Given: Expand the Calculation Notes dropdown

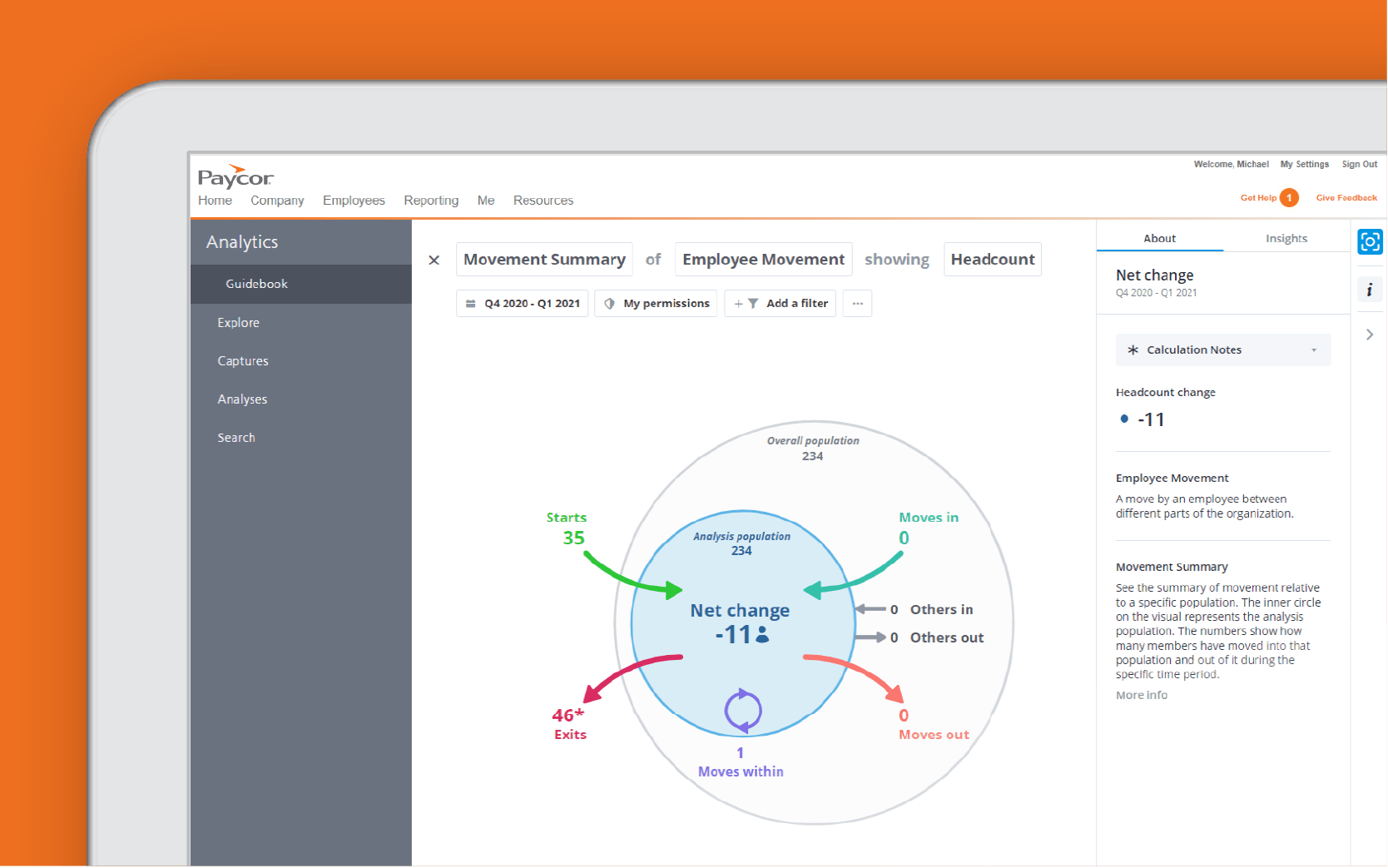Looking at the screenshot, I should point(1223,350).
